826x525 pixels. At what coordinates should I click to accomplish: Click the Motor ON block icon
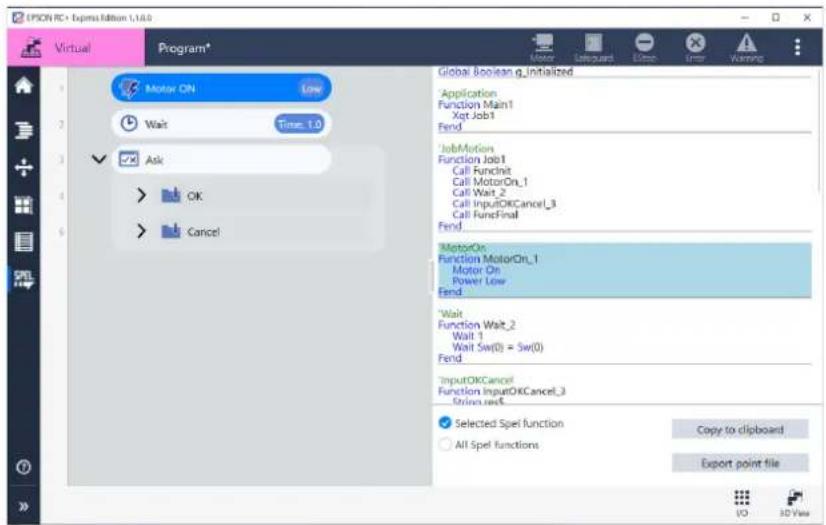tap(130, 88)
